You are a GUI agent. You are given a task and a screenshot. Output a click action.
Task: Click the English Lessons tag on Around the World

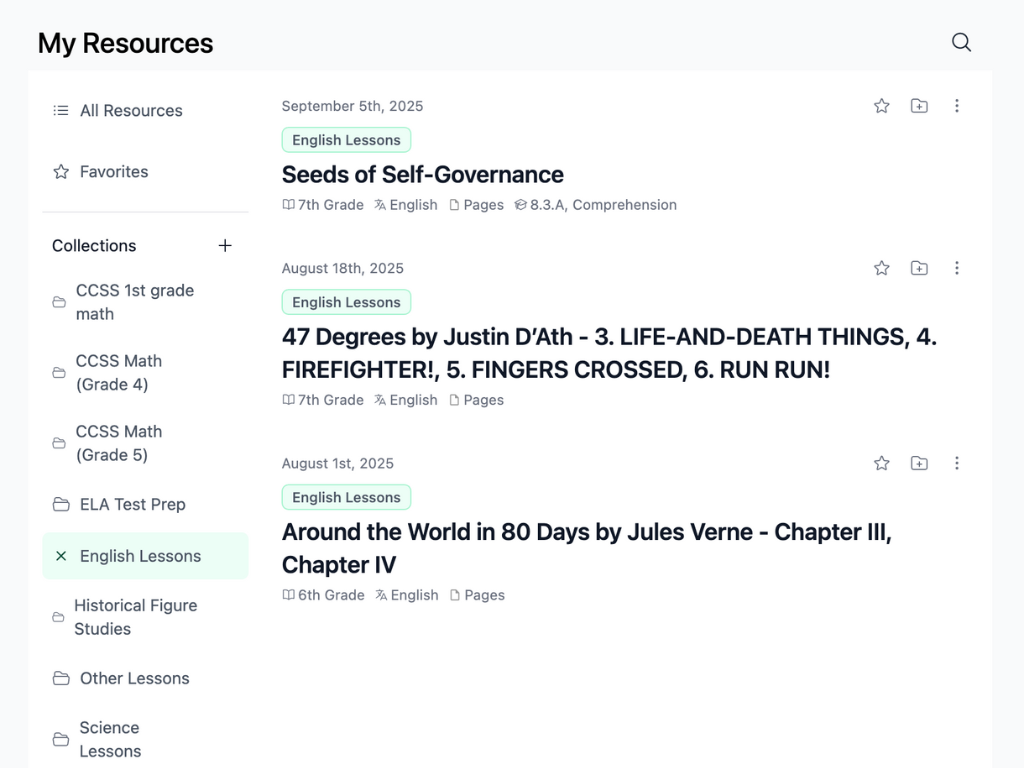(x=346, y=497)
